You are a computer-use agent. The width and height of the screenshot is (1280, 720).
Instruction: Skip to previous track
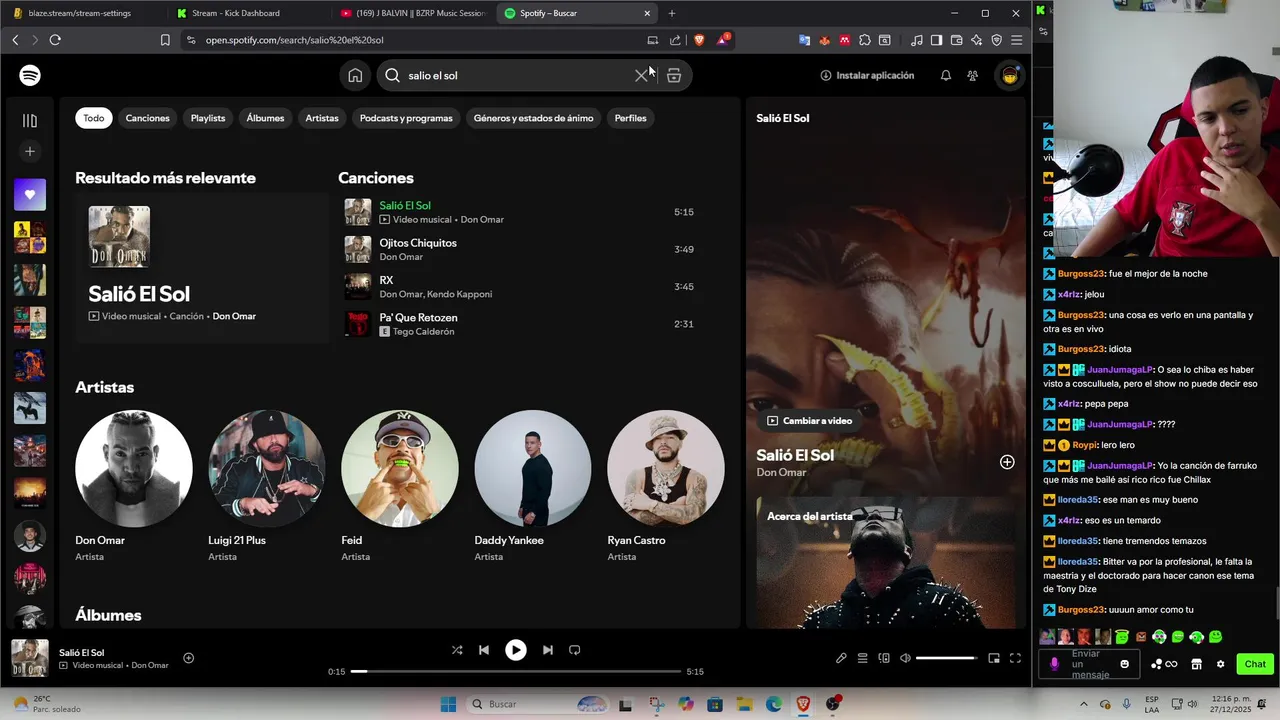pyautogui.click(x=484, y=650)
